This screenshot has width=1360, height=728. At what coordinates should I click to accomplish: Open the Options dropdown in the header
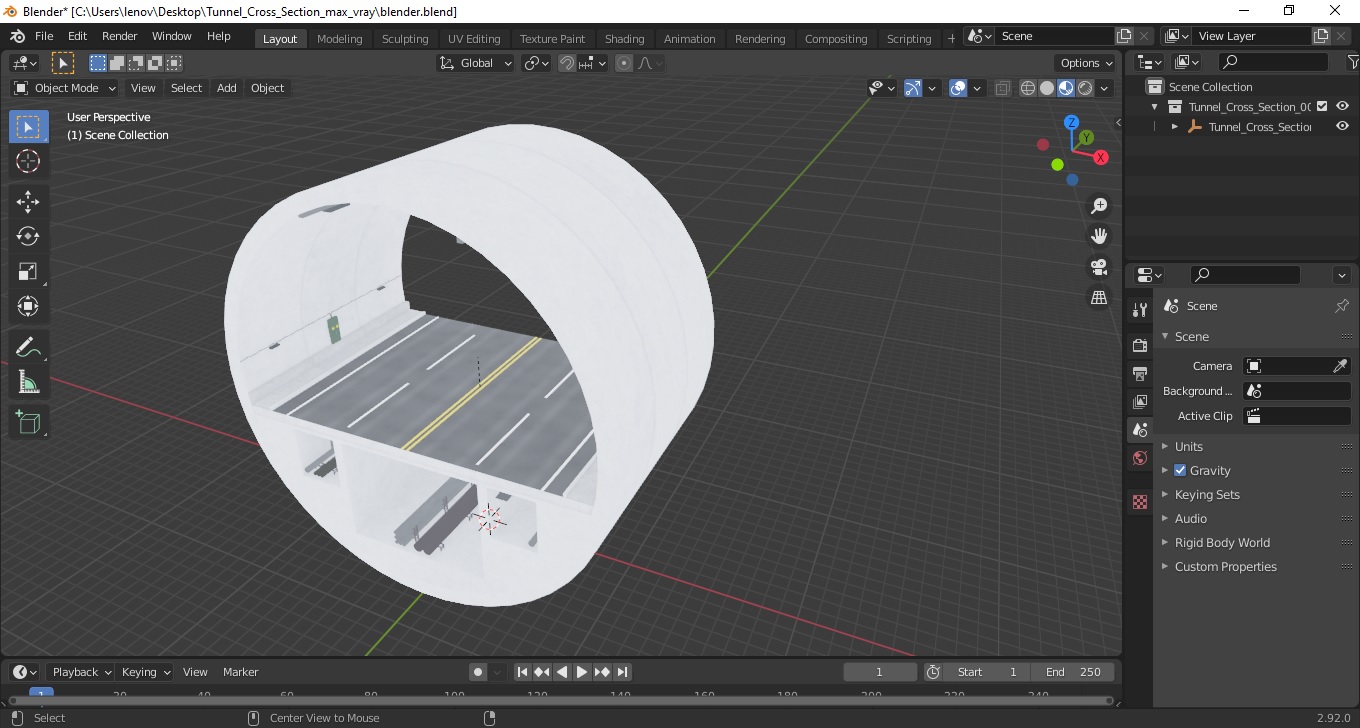click(x=1086, y=63)
